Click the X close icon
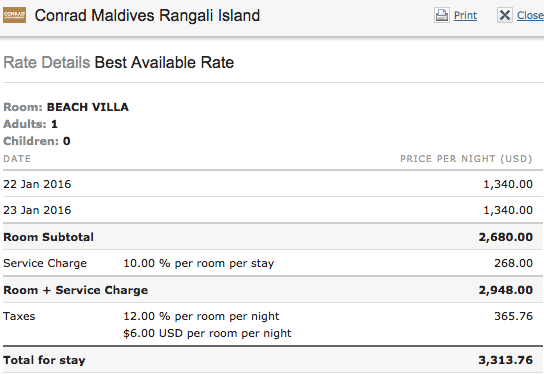The width and height of the screenshot is (544, 374). click(x=504, y=15)
